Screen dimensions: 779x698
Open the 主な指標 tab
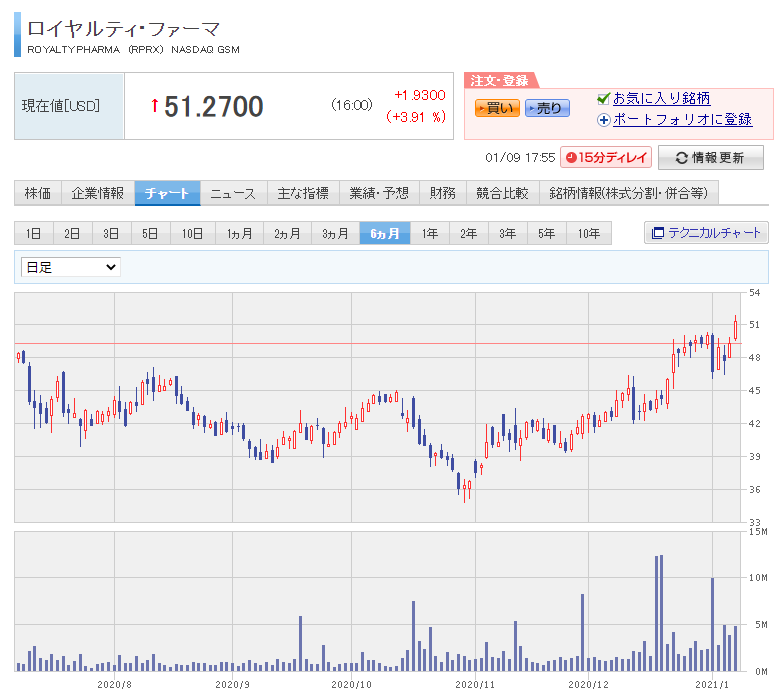303,193
